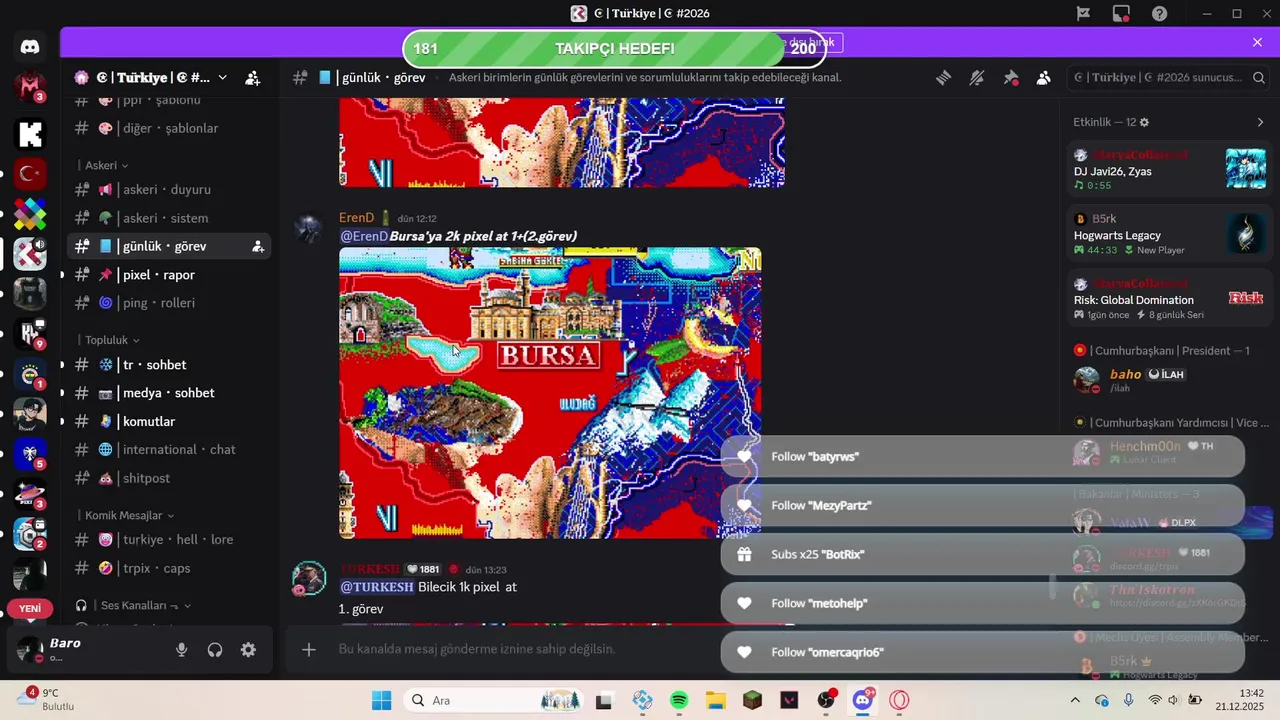Toggle headphones deafen in user panel
The image size is (1280, 720).
pos(214,649)
